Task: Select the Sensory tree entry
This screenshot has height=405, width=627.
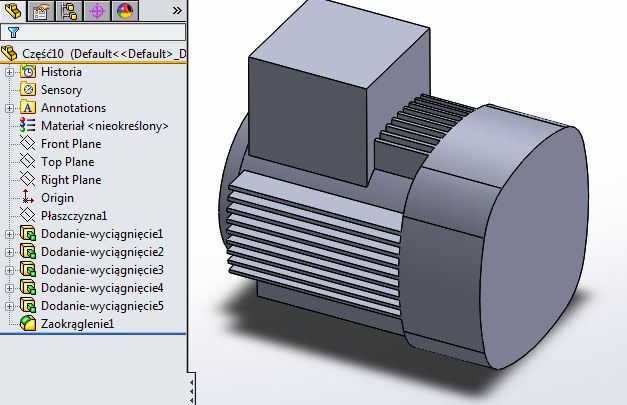Action: click(x=61, y=90)
